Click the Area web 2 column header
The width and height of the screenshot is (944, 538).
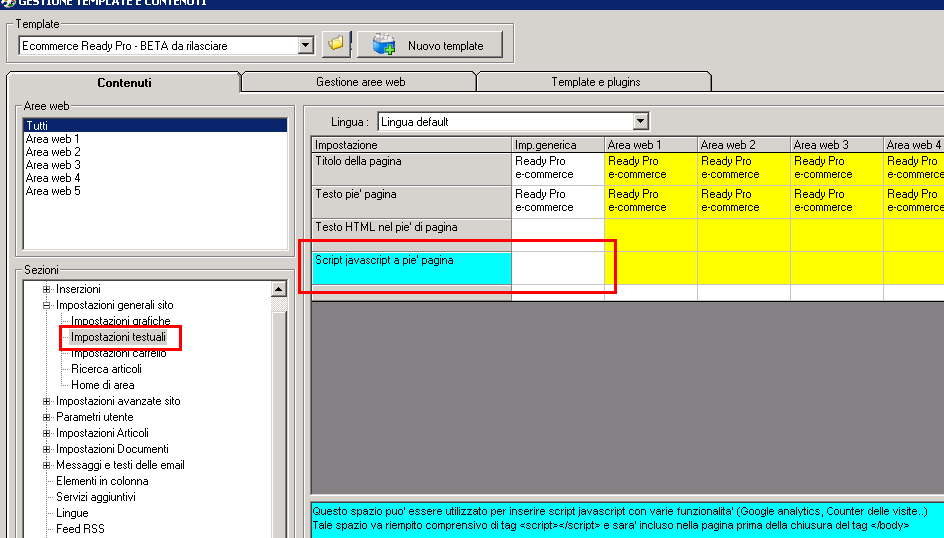[744, 144]
